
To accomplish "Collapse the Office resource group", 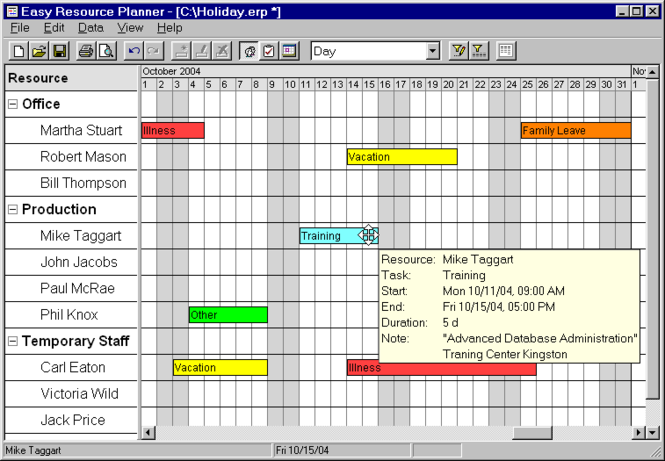I will [x=13, y=104].
